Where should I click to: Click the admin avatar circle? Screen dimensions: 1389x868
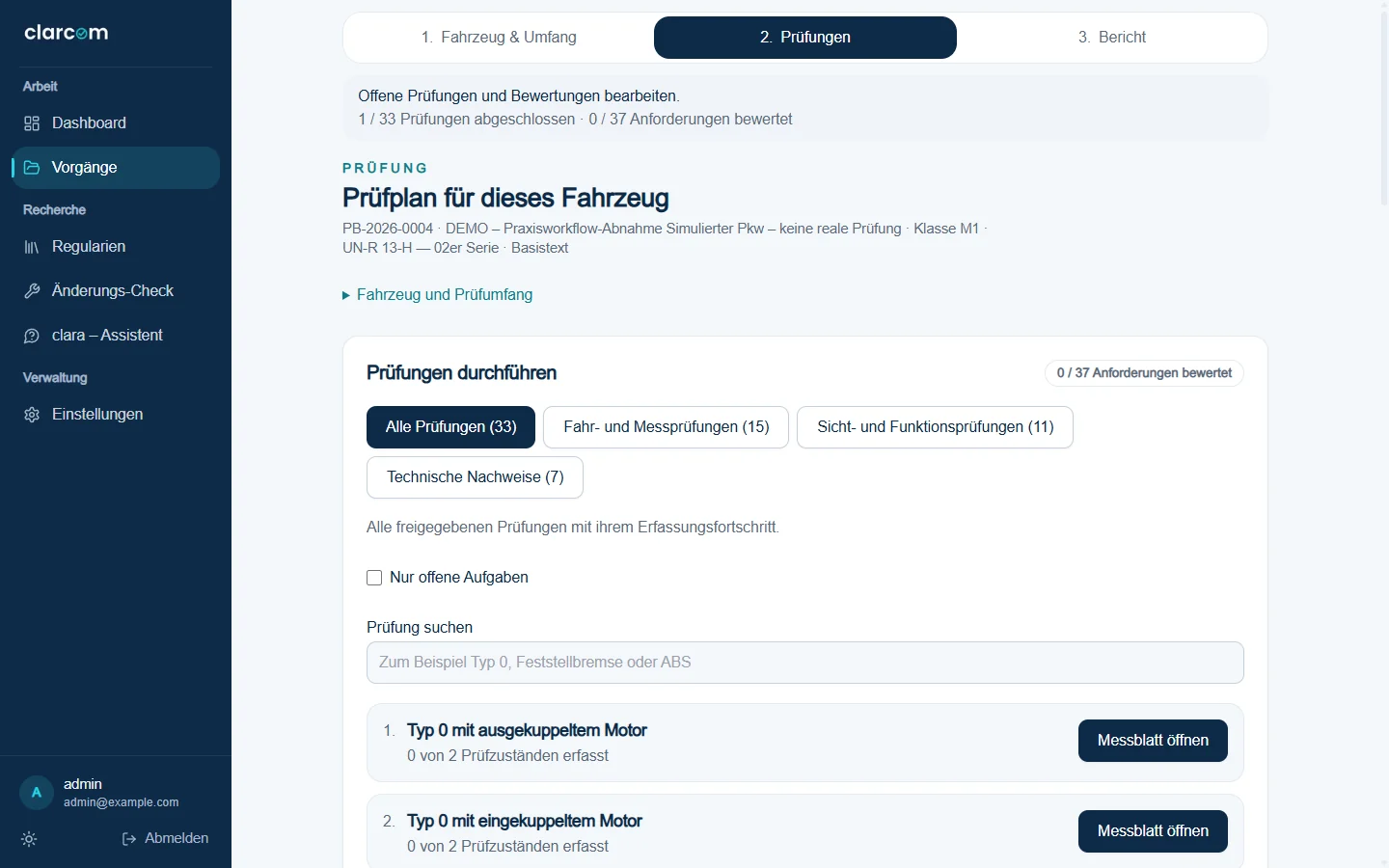tap(37, 793)
